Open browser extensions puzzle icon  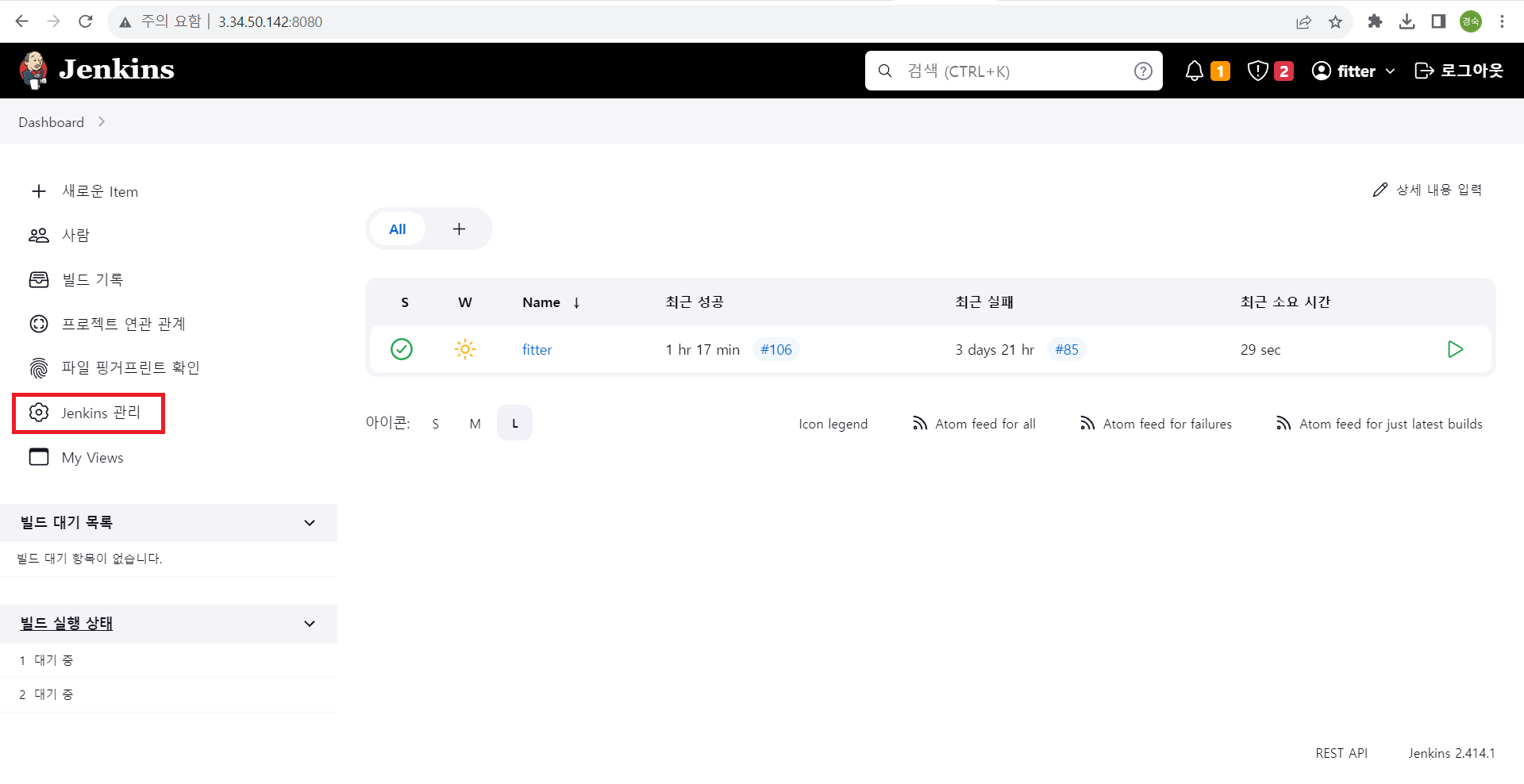(1375, 21)
